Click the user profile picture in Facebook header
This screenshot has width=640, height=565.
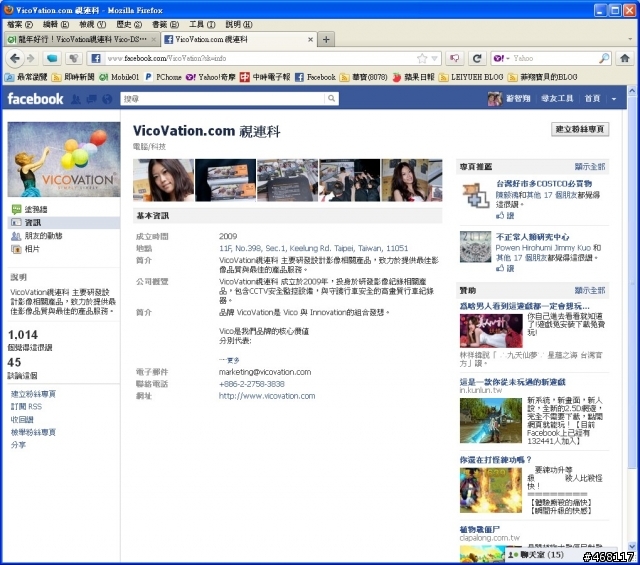tap(495, 99)
